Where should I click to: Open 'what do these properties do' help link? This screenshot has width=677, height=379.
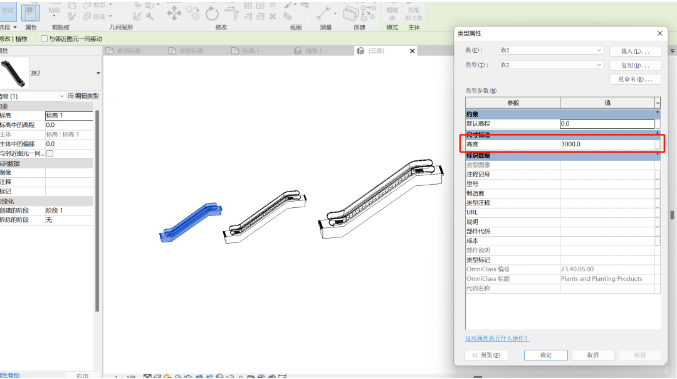click(x=497, y=338)
